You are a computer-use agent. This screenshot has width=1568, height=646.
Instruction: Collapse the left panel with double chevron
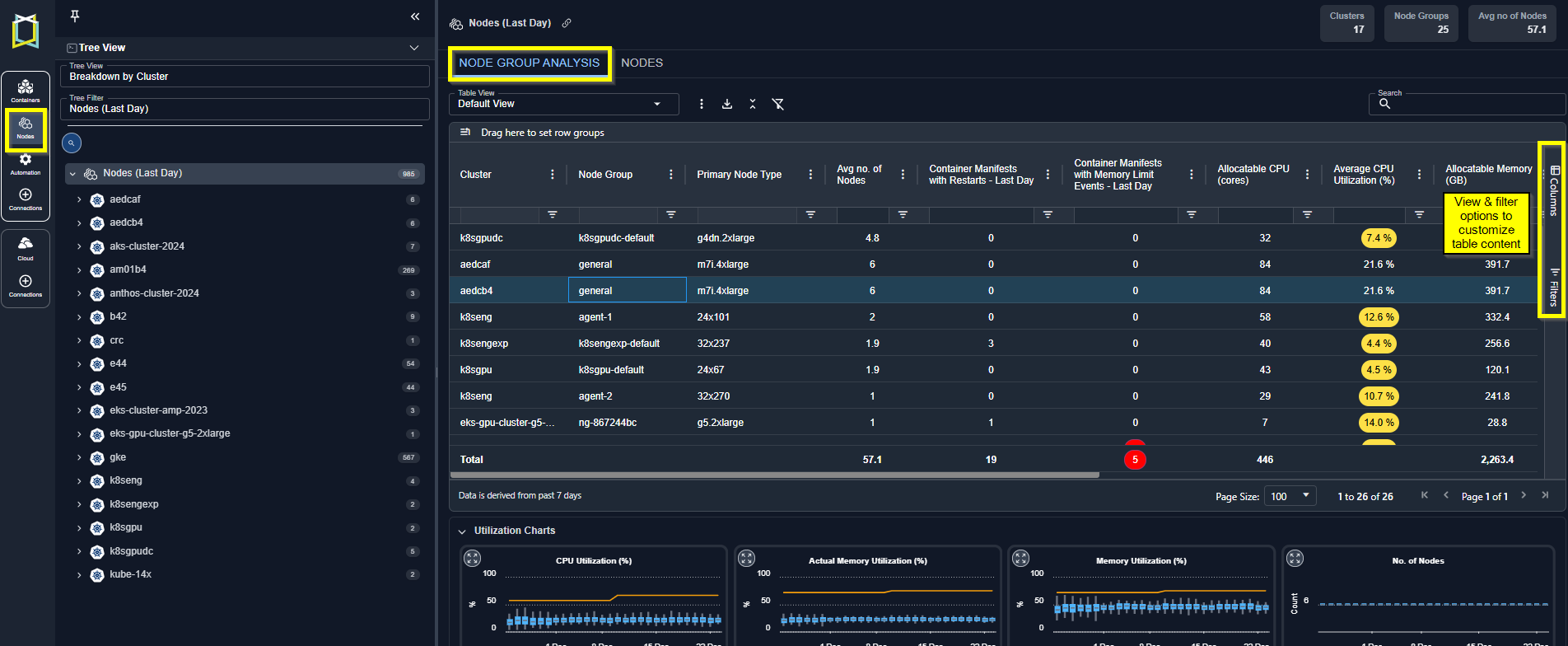pyautogui.click(x=415, y=16)
